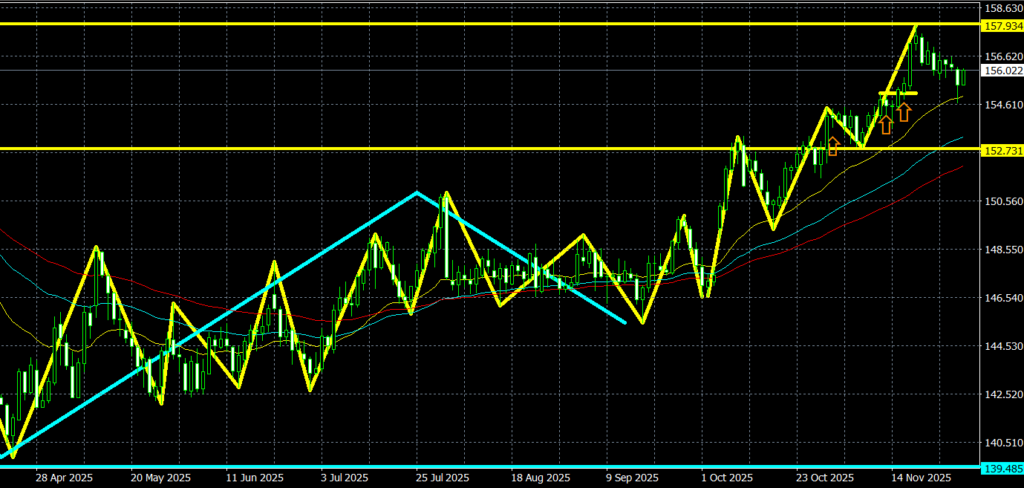Select the middle orange up arrow marker

pyautogui.click(x=886, y=124)
